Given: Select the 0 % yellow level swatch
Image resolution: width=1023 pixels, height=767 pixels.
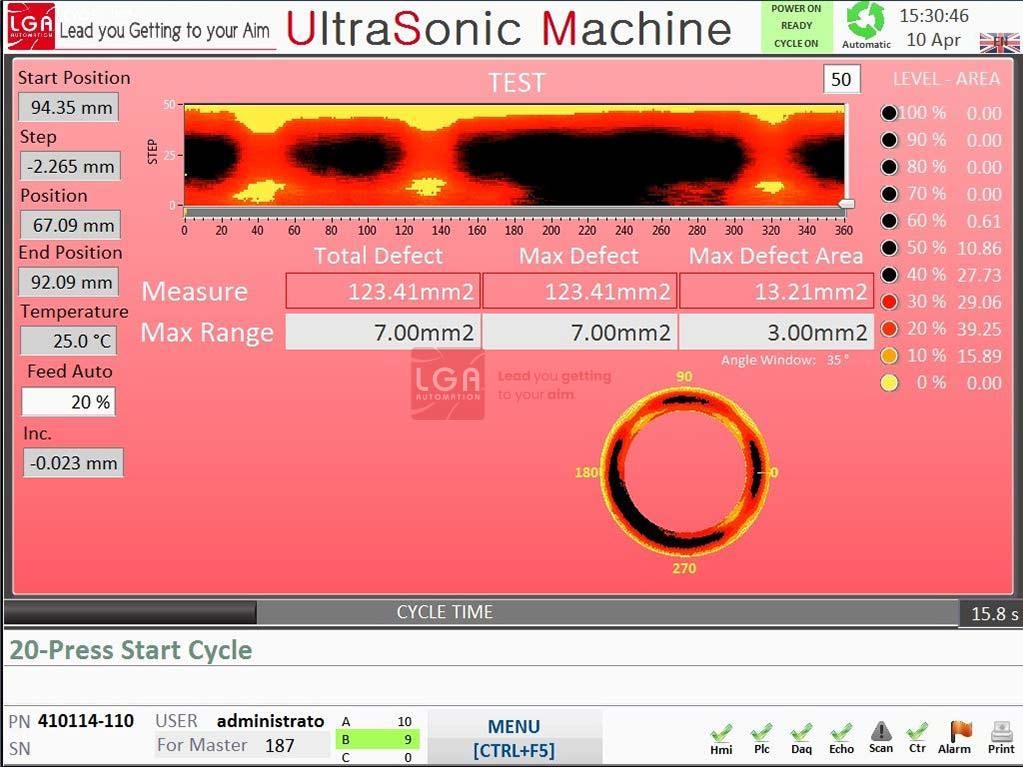Looking at the screenshot, I should (x=889, y=383).
